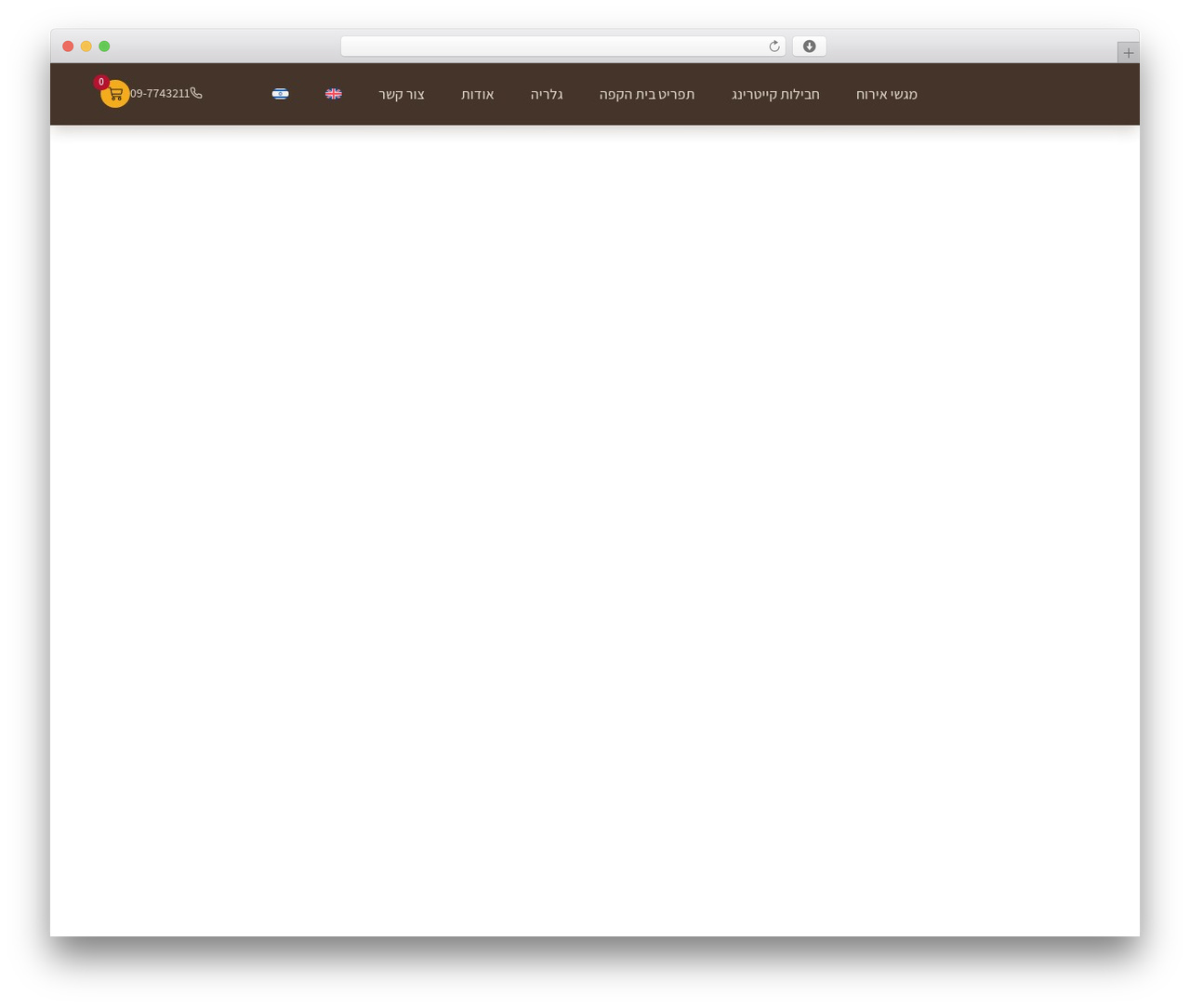Screen dimensions: 1190x1008
Task: Open the צור קשר contact page
Action: pos(402,94)
